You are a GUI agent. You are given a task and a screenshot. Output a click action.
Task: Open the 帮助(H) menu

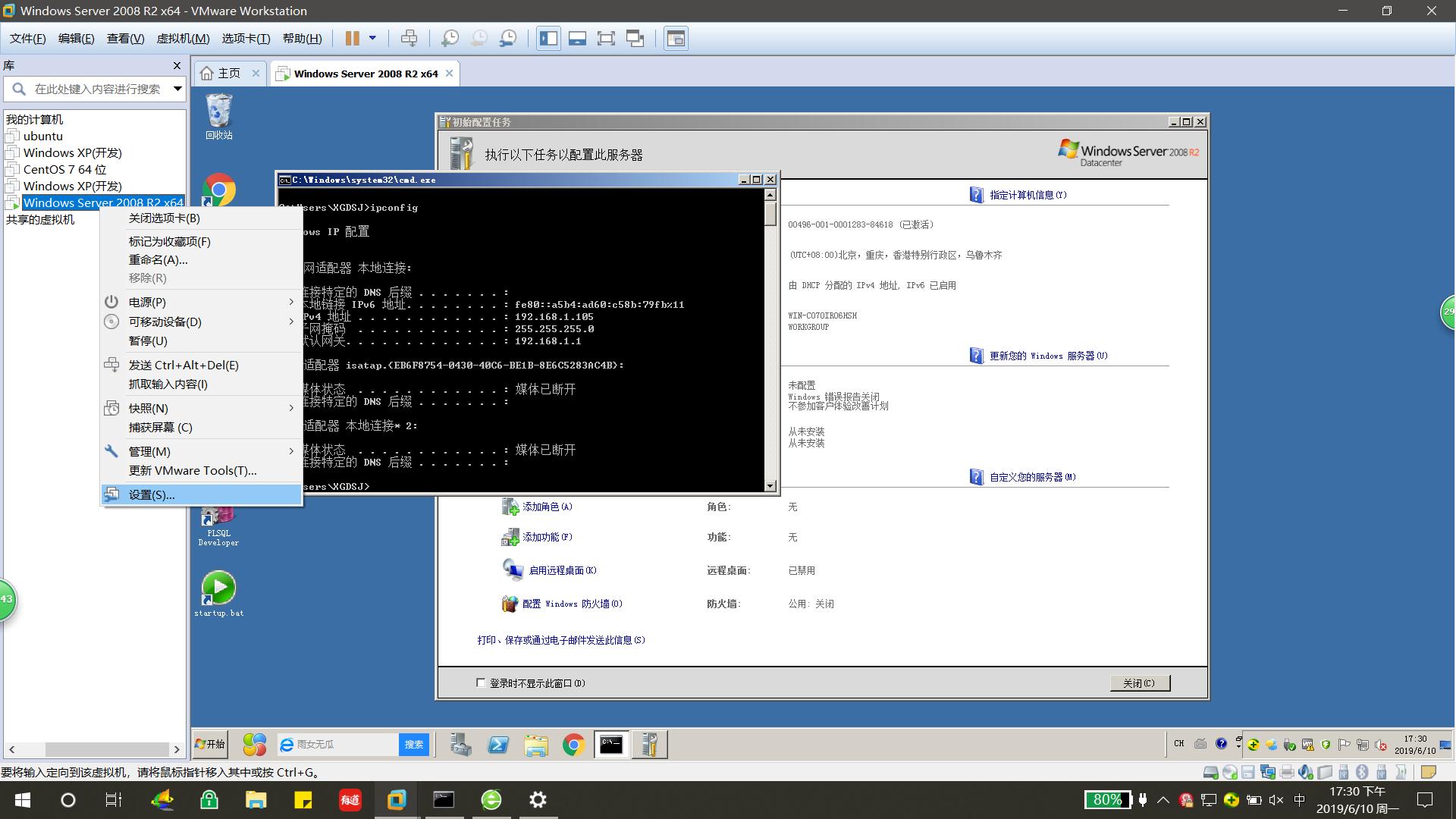coord(302,38)
